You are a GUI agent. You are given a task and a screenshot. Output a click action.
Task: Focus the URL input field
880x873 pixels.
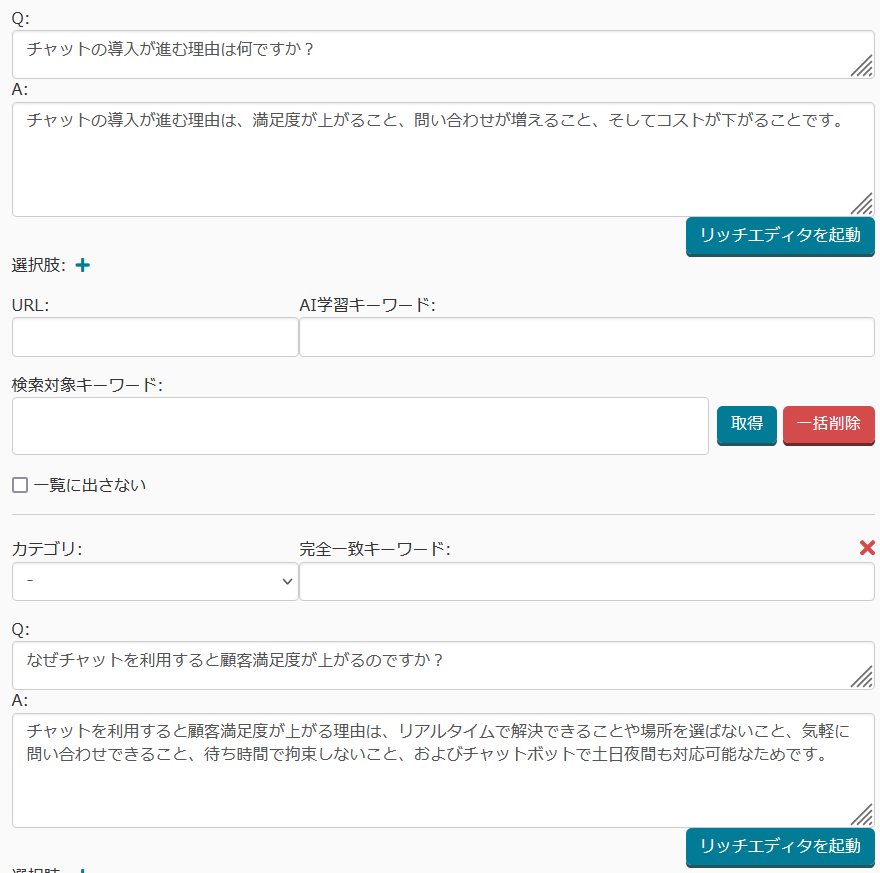(155, 337)
